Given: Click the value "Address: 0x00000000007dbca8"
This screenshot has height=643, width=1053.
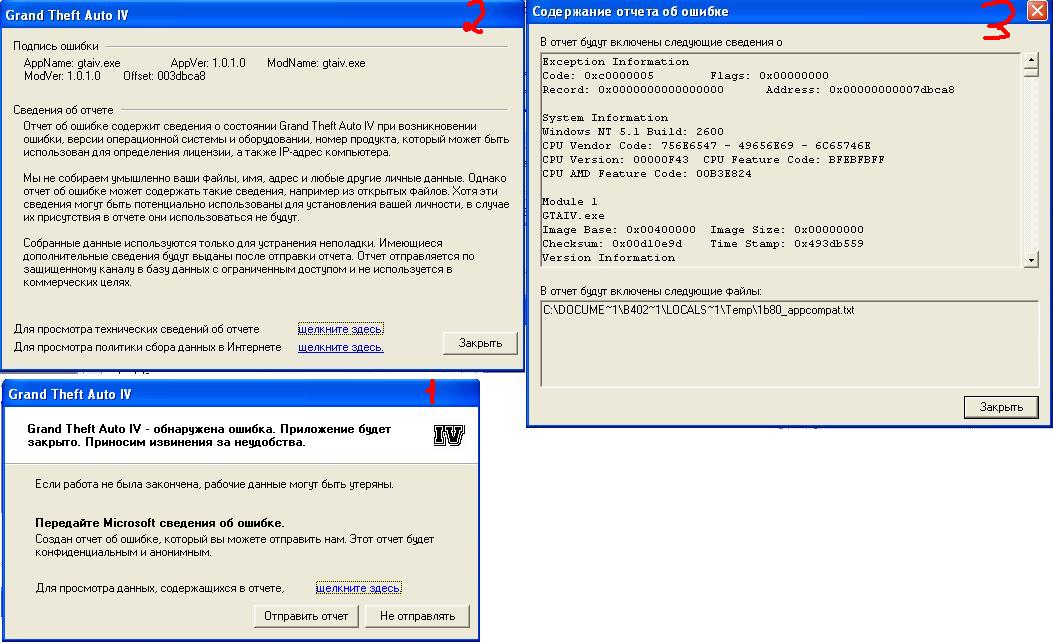Looking at the screenshot, I should pos(860,90).
